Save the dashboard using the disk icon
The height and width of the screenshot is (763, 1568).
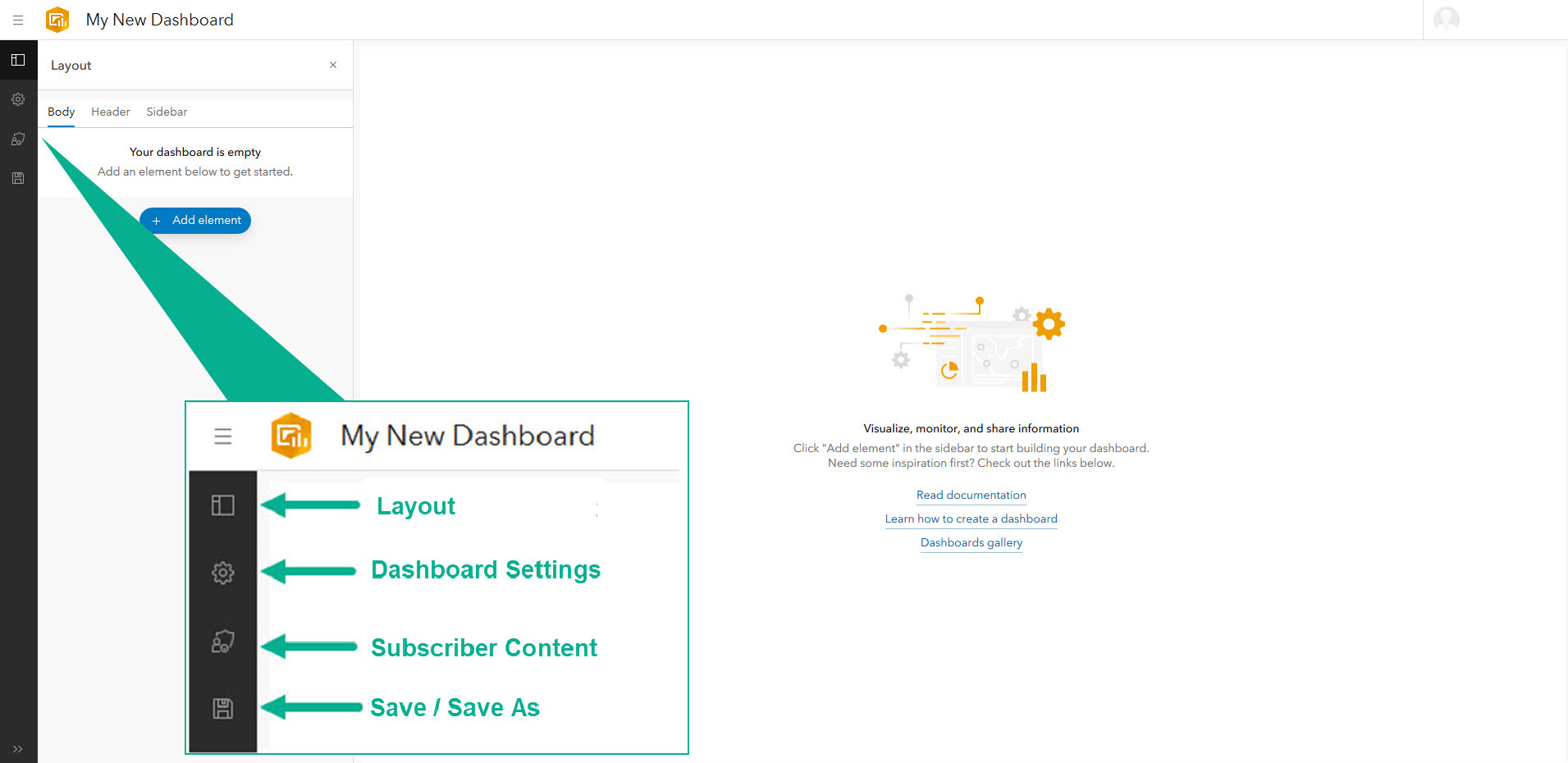[18, 178]
